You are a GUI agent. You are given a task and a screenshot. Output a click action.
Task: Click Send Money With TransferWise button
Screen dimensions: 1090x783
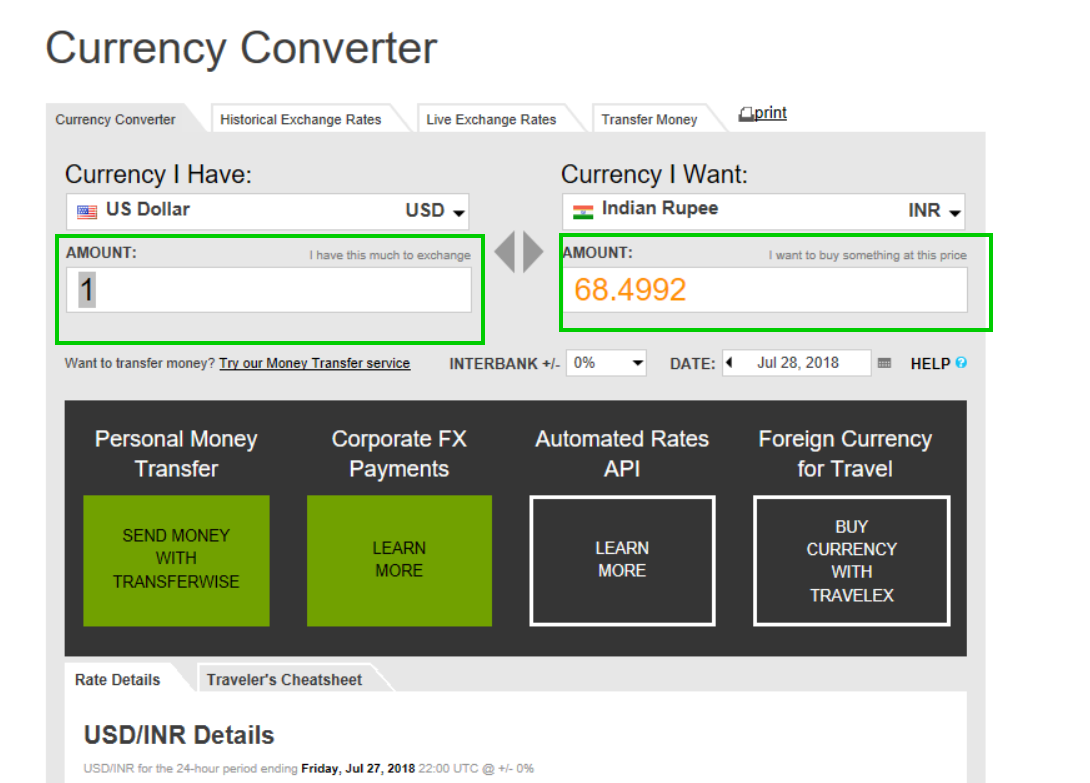[176, 559]
